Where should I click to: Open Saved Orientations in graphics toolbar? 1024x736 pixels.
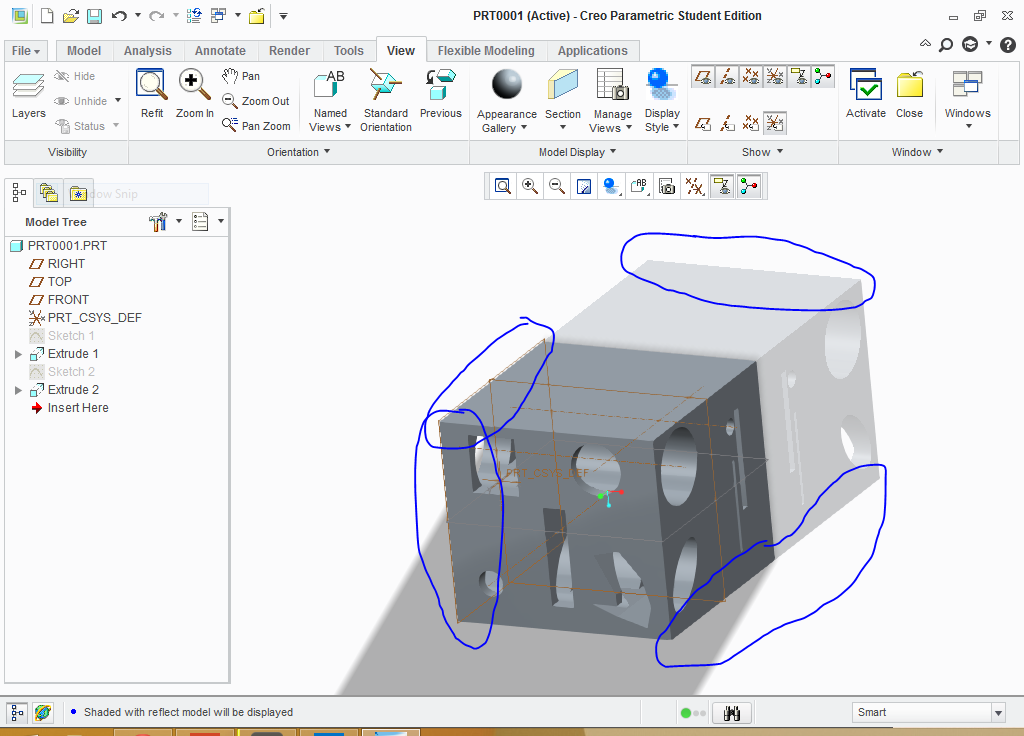[639, 187]
